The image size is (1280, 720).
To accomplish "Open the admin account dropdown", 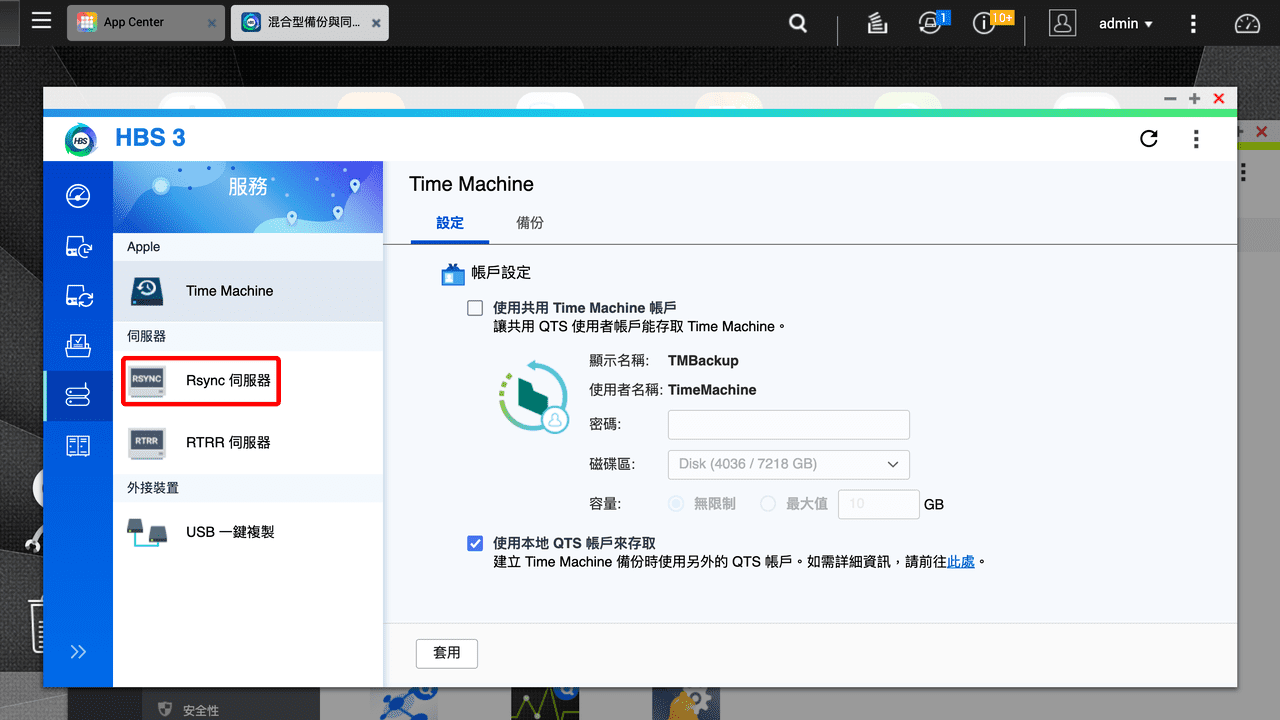I will [1126, 22].
